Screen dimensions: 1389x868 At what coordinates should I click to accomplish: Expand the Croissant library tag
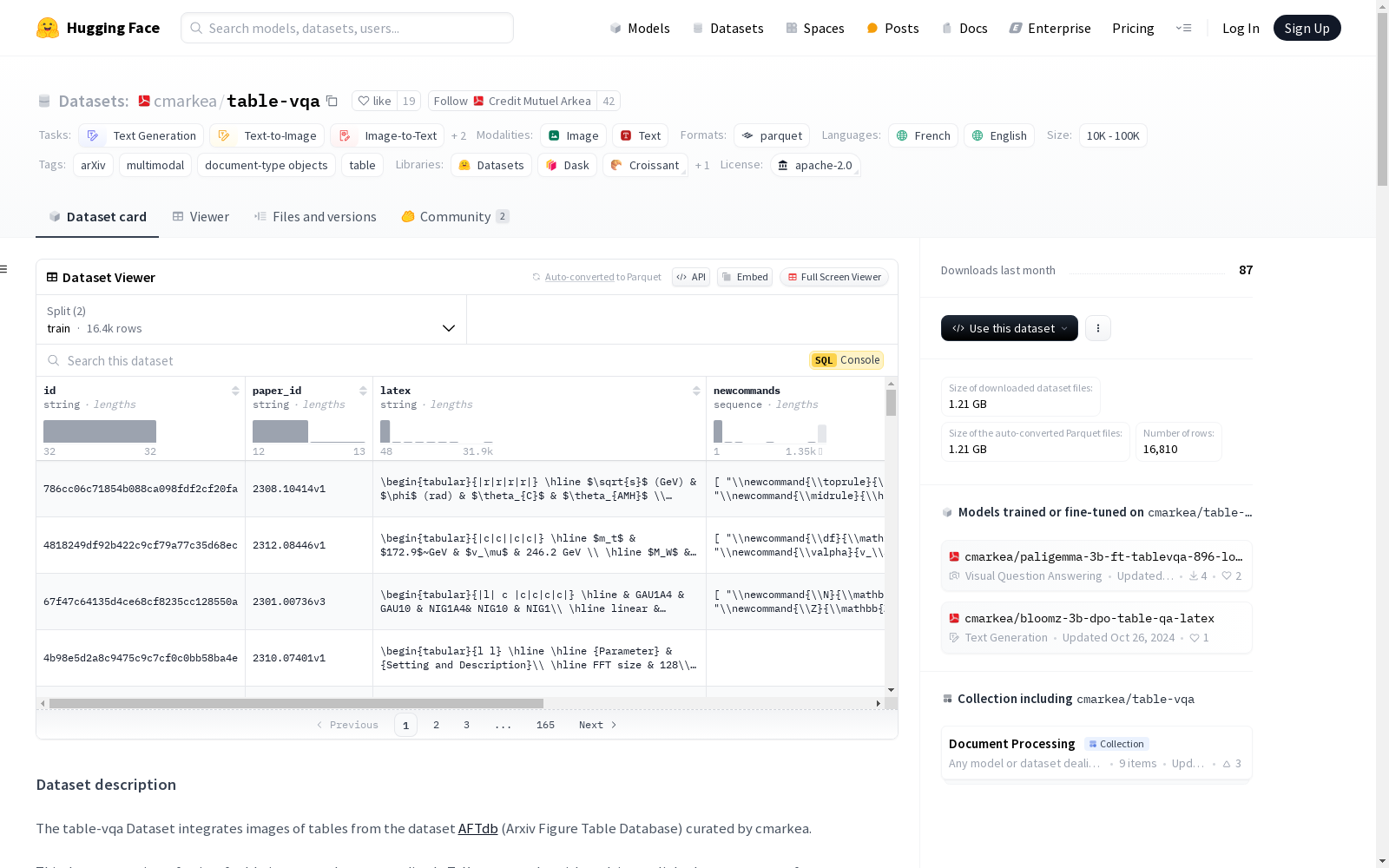pos(645,165)
